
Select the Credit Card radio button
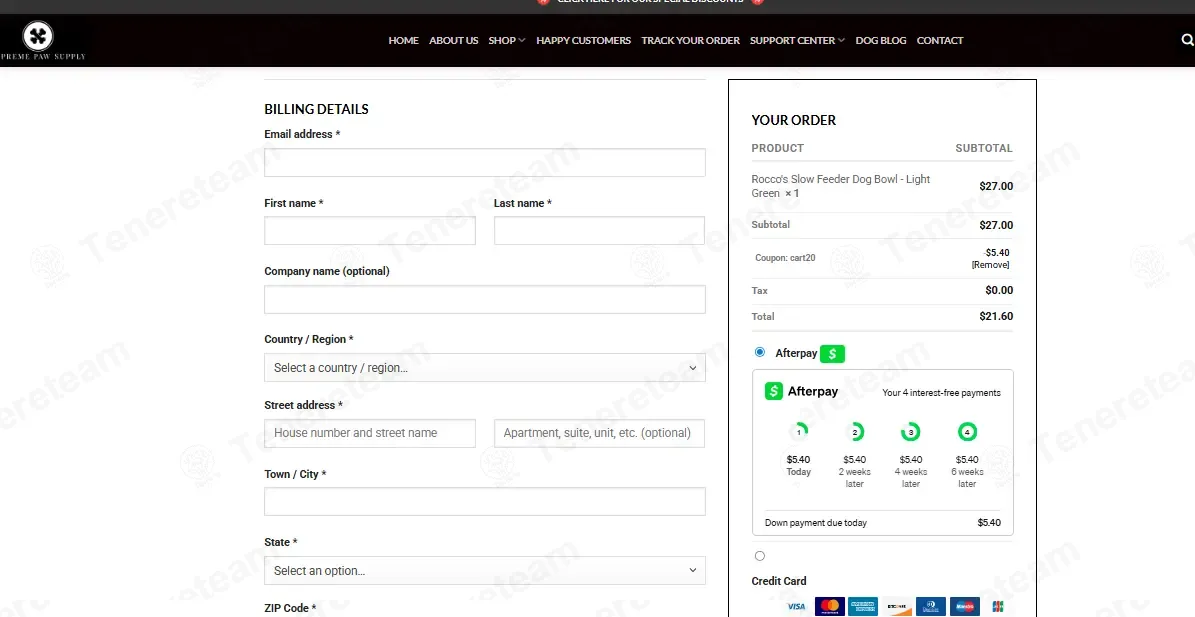[760, 556]
